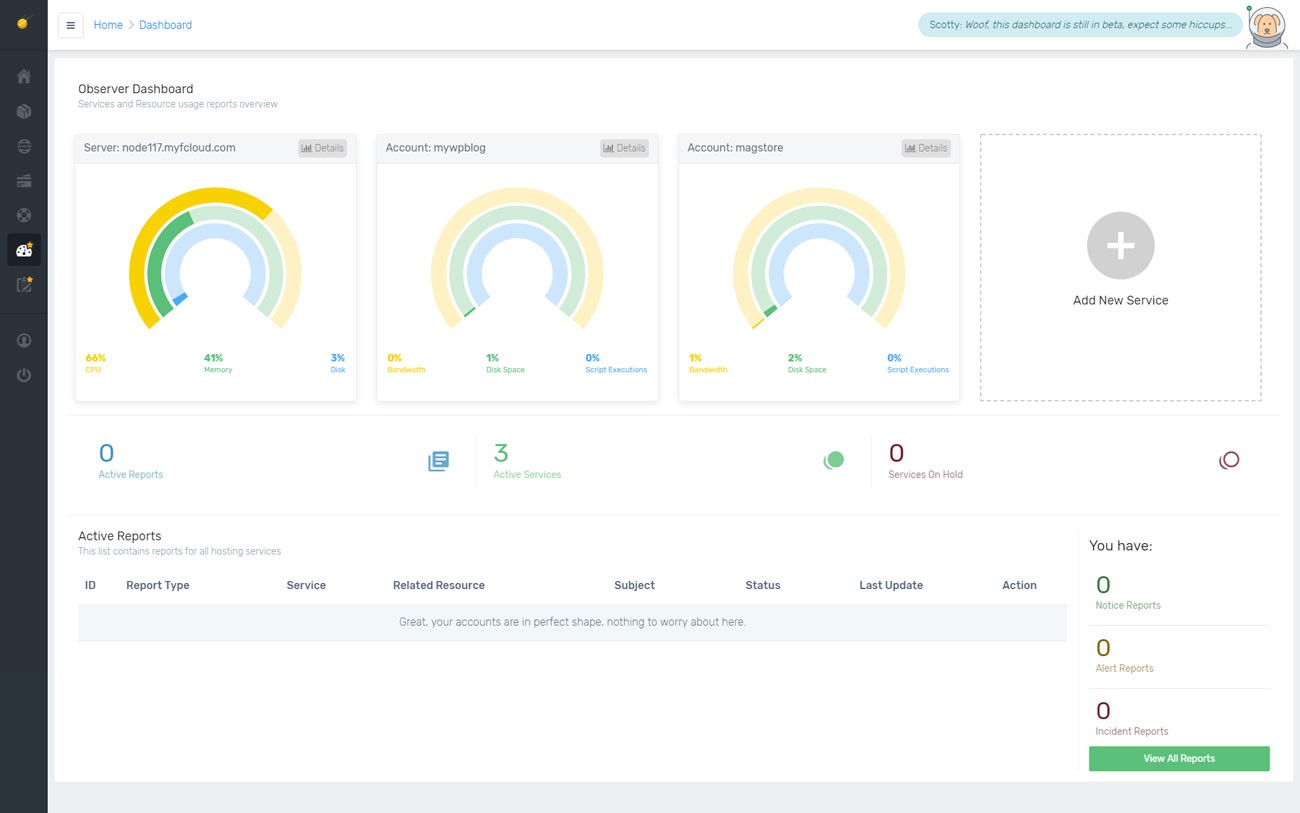The height and width of the screenshot is (813, 1300).
Task: Click the Add New Service label
Action: click(x=1121, y=300)
